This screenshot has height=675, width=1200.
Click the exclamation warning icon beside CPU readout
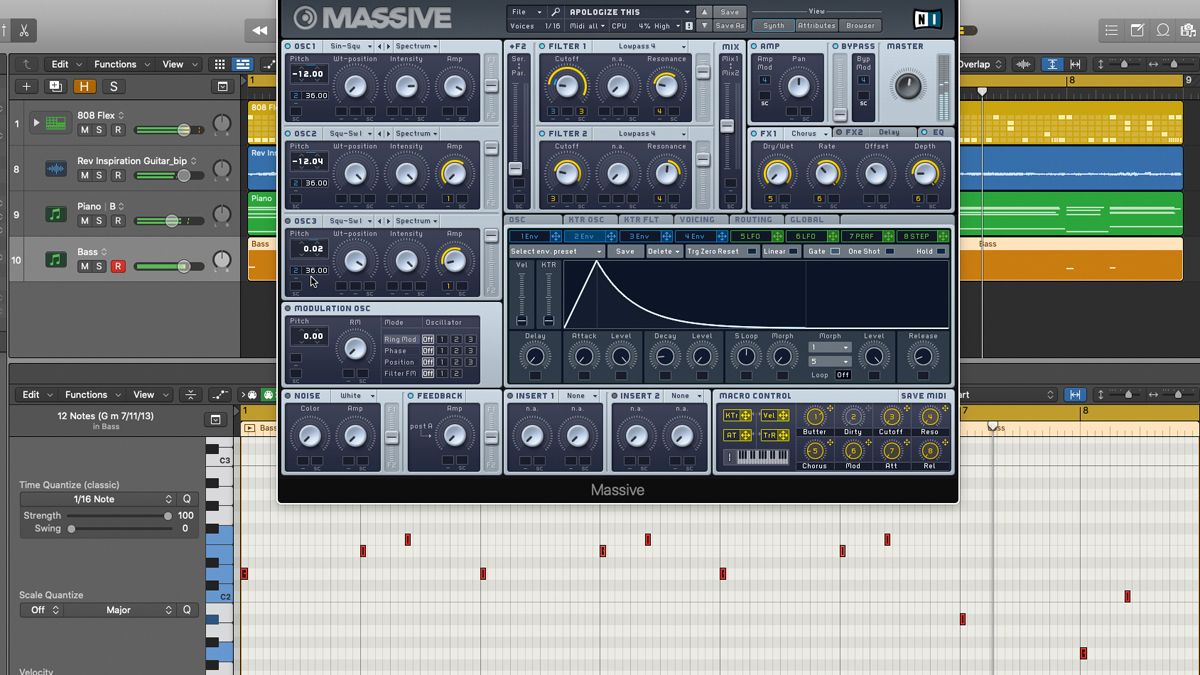[x=688, y=26]
